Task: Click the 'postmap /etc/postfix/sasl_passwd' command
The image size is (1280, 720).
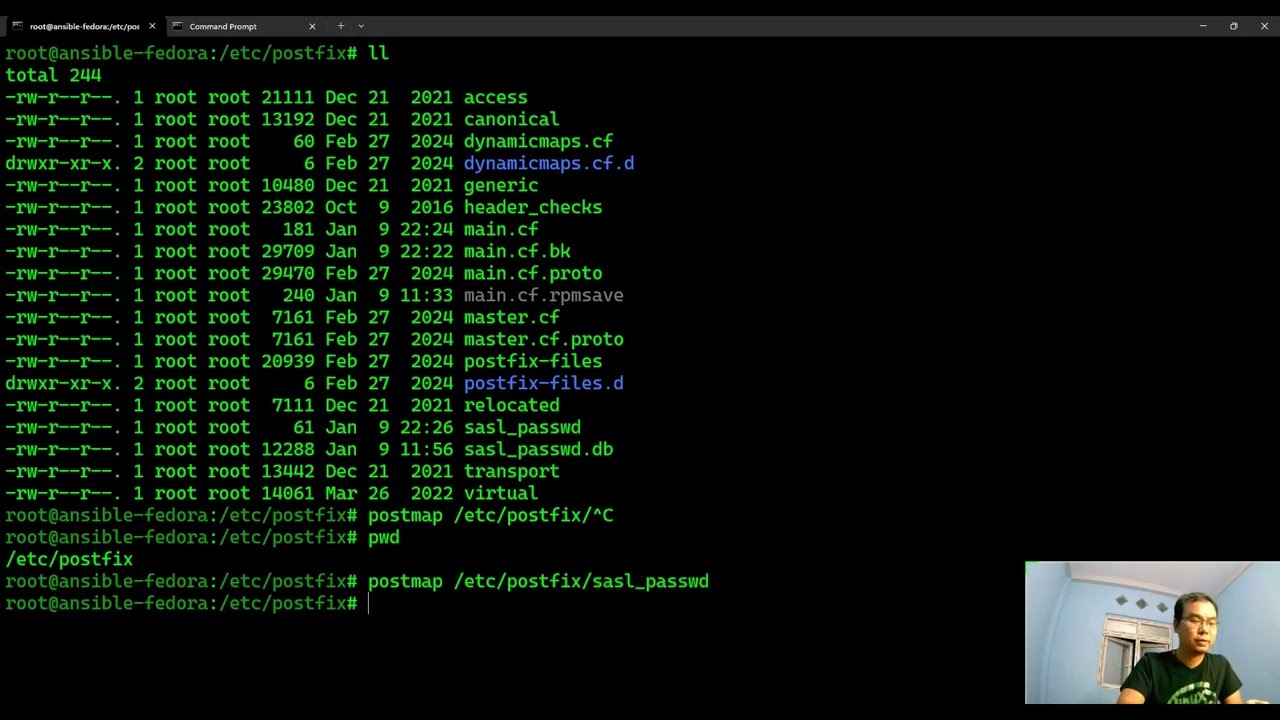Action: (538, 581)
